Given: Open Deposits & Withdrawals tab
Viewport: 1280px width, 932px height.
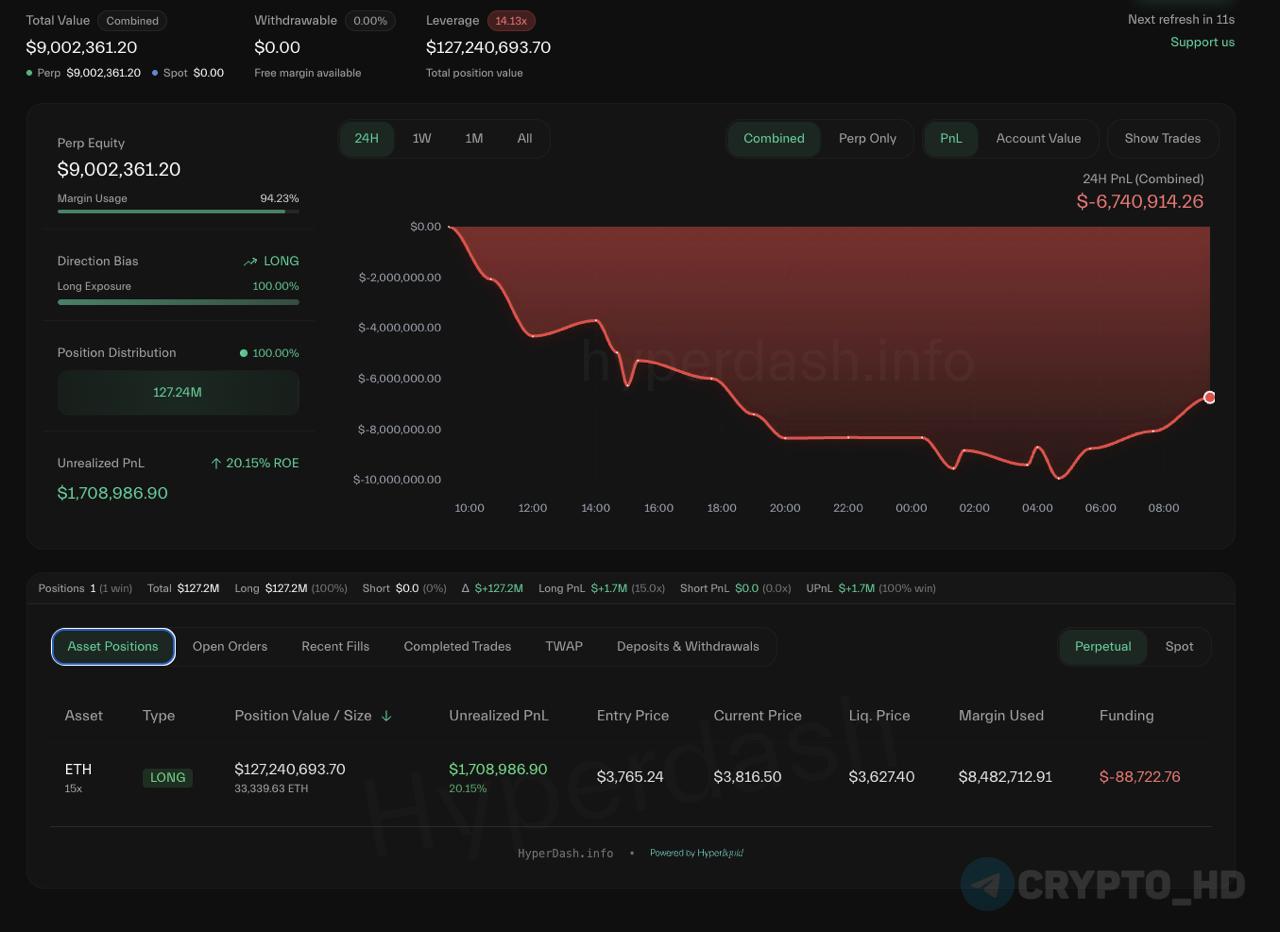Looking at the screenshot, I should point(688,646).
